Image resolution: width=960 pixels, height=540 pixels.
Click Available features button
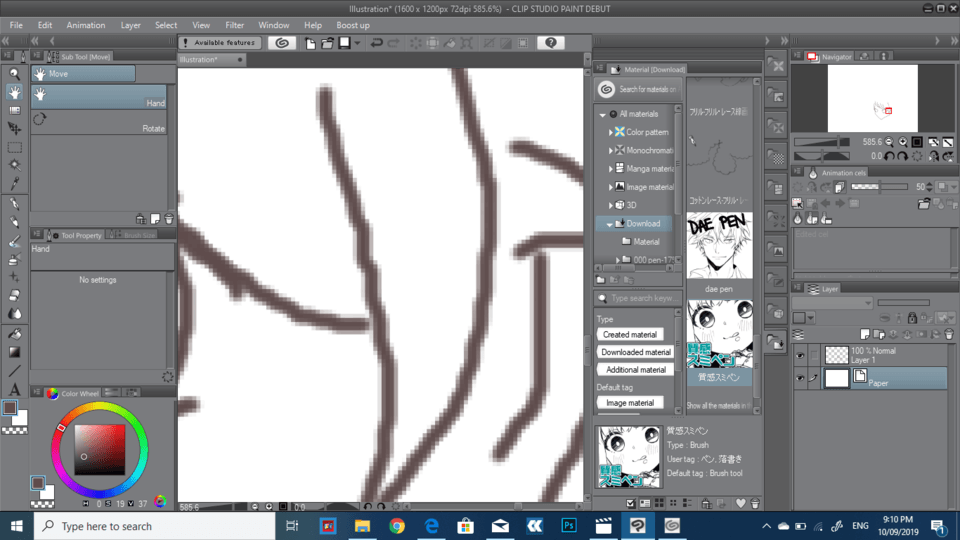coord(220,43)
